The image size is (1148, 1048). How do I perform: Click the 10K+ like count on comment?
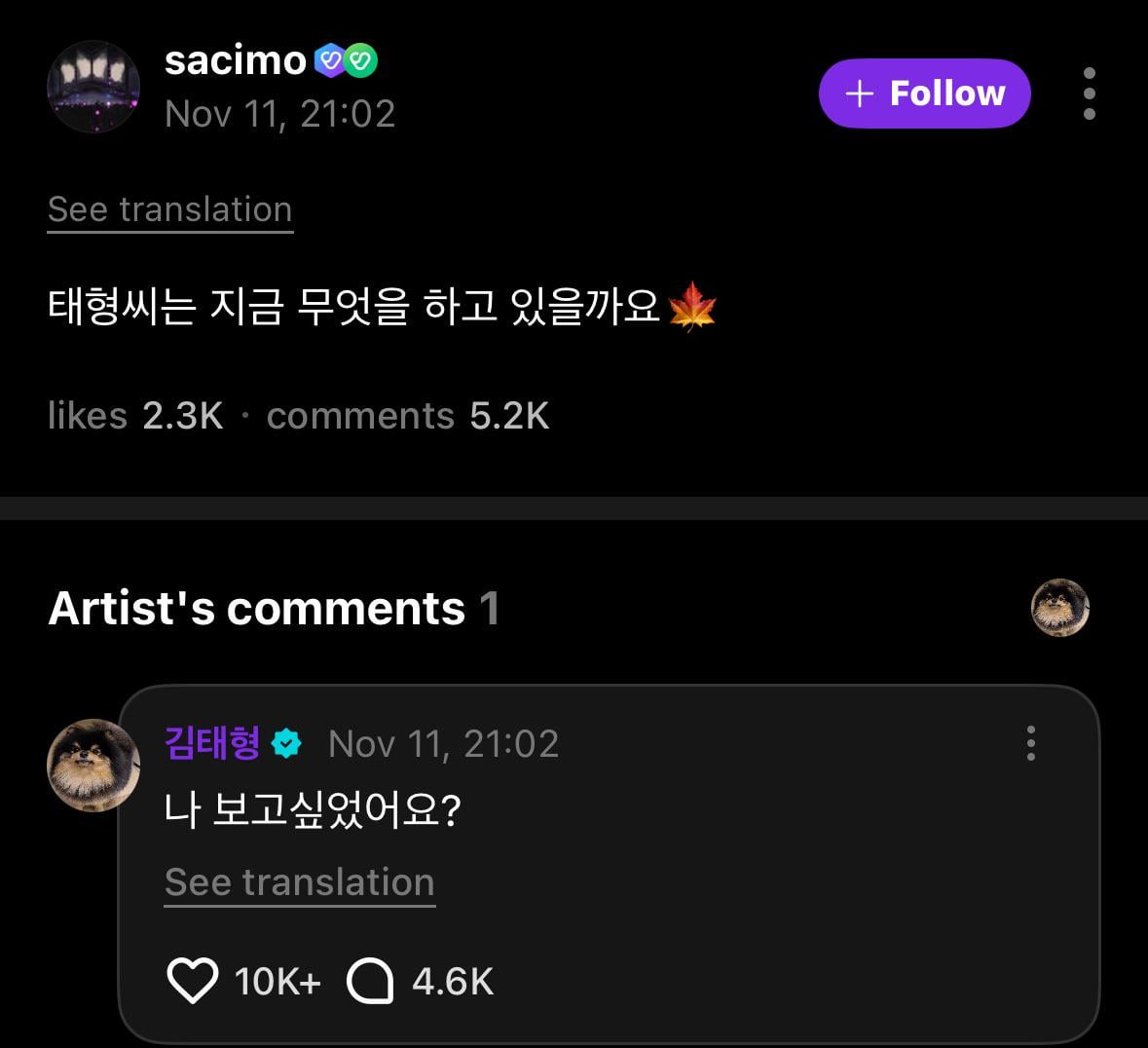(x=278, y=981)
